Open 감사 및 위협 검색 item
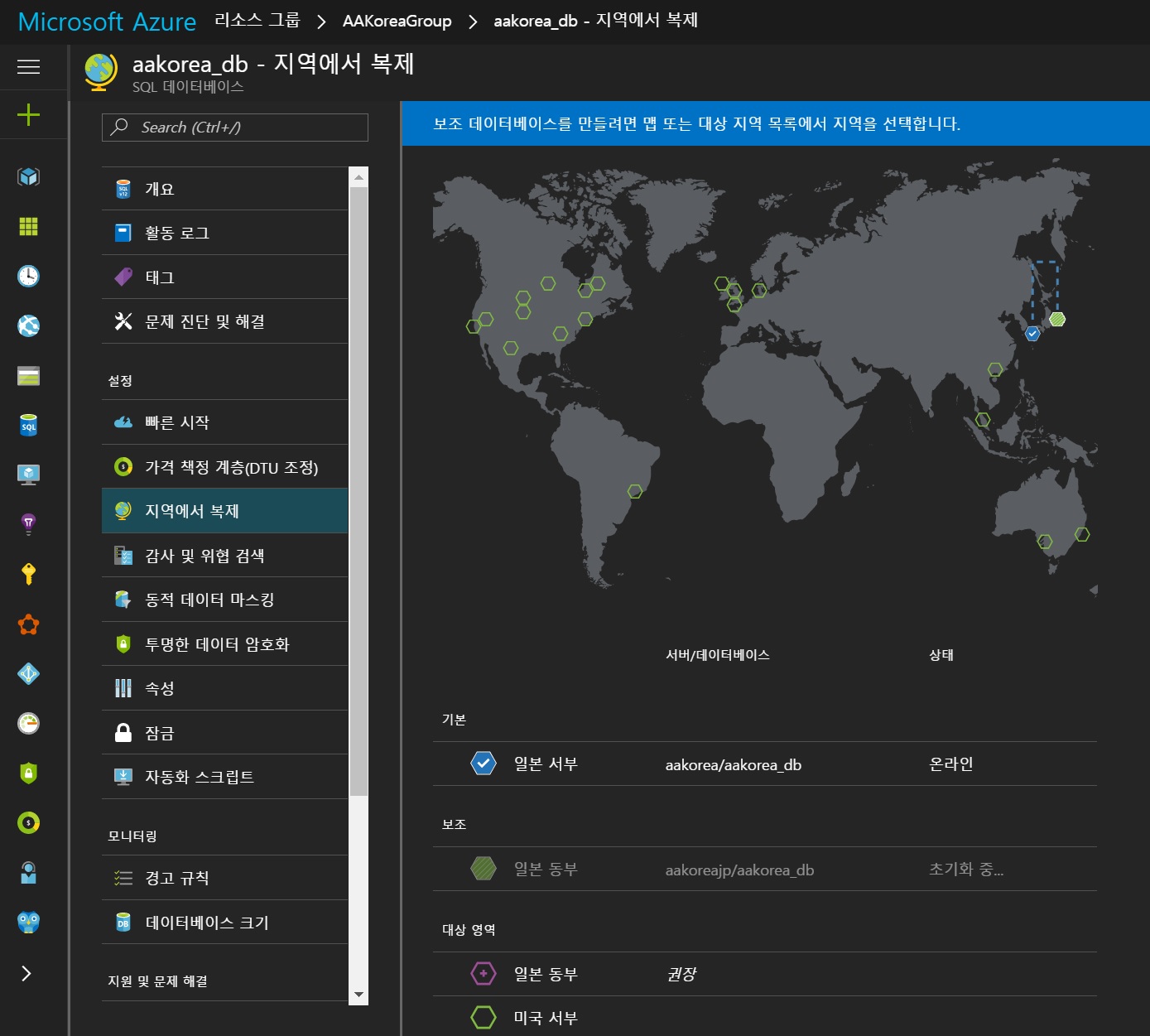 pos(225,556)
